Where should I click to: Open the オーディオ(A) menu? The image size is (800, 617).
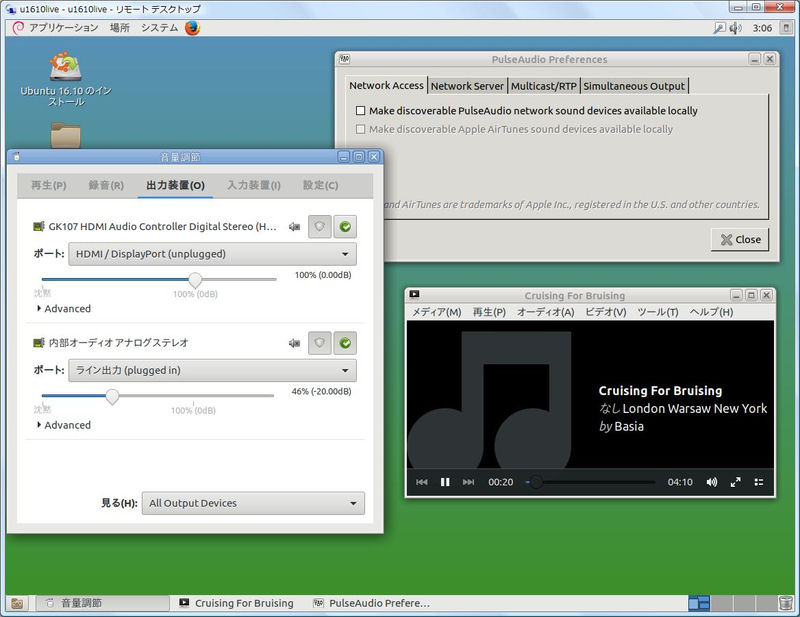coord(545,312)
